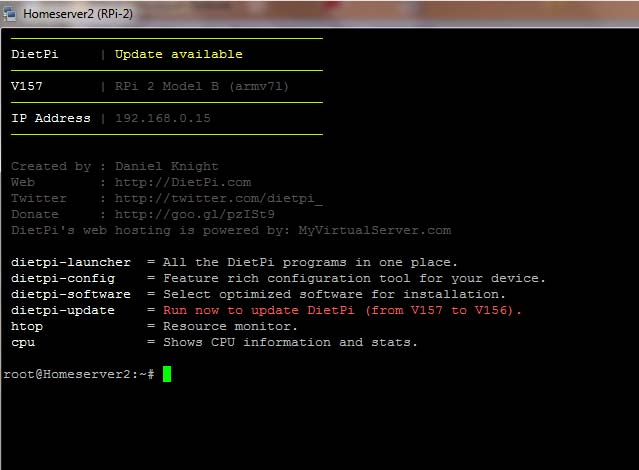Click the goo.gl/pzISt9 donate address
Screen dimensions: 639x470
pyautogui.click(x=195, y=214)
